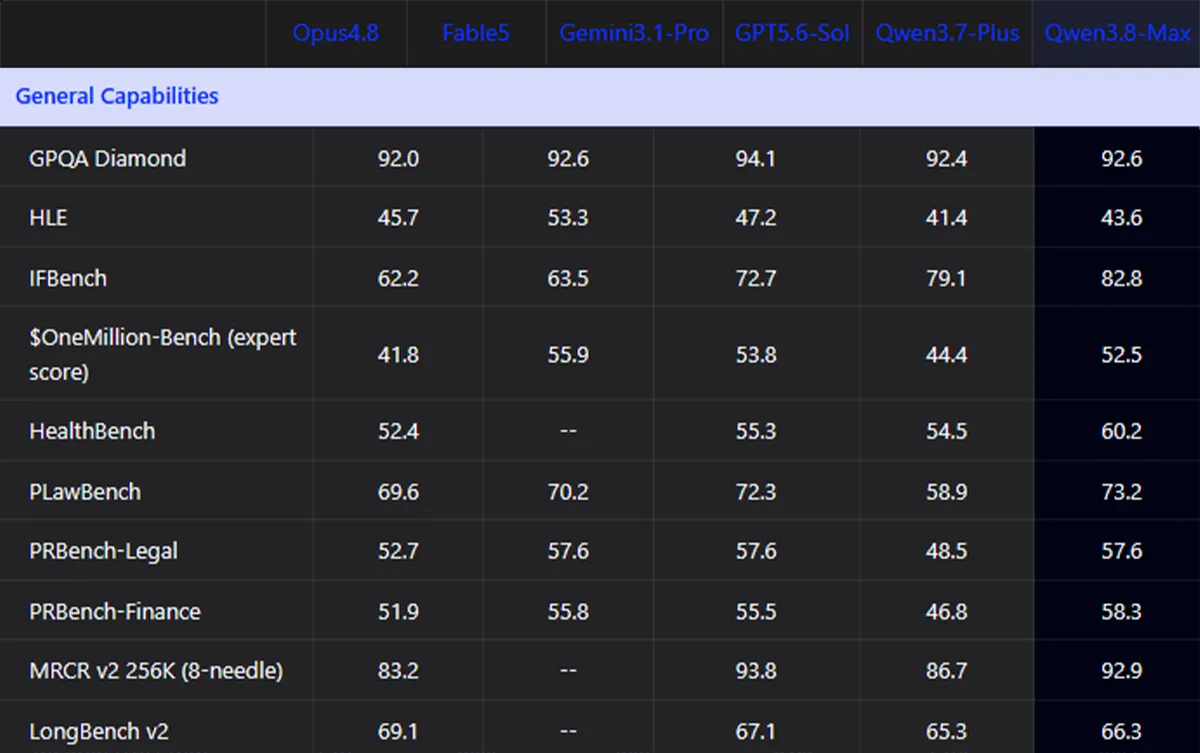1200x753 pixels.
Task: Click the 55.3 score in HealthBench row
Action: [x=755, y=431]
